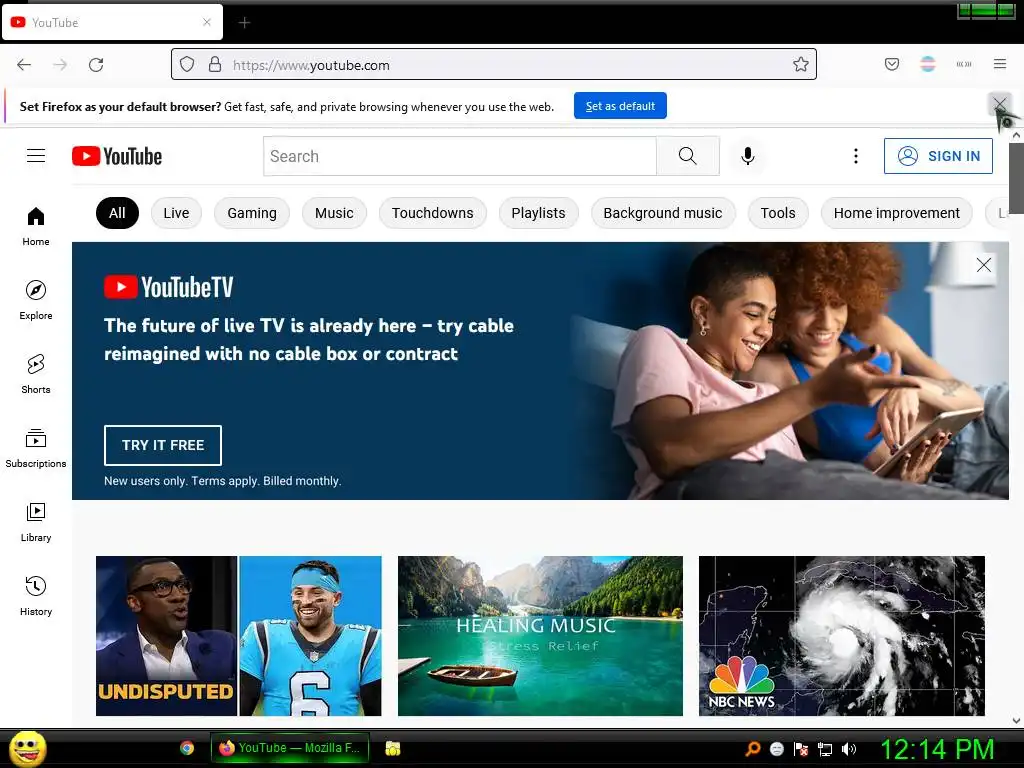
Task: Open tracking protection shield icon
Action: 187,65
